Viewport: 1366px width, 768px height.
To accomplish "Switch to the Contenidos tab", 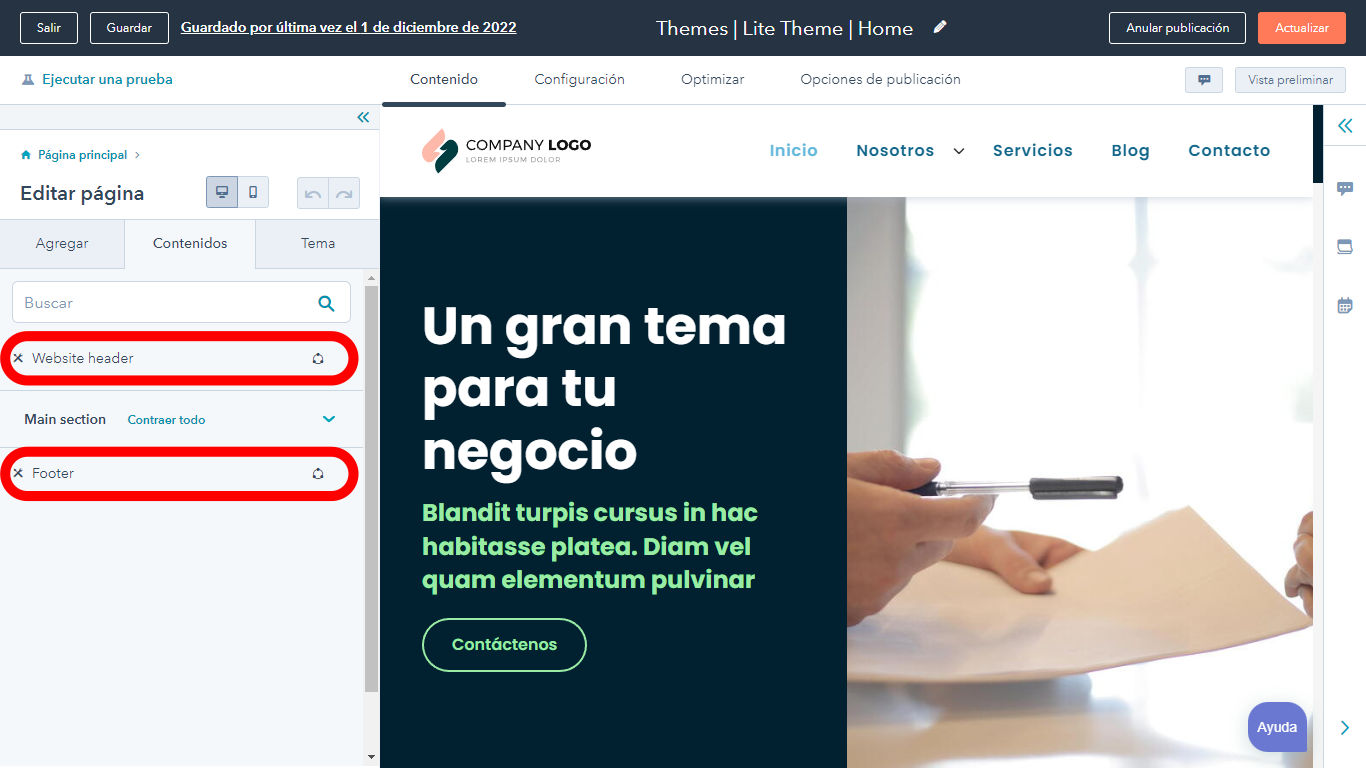I will 190,243.
